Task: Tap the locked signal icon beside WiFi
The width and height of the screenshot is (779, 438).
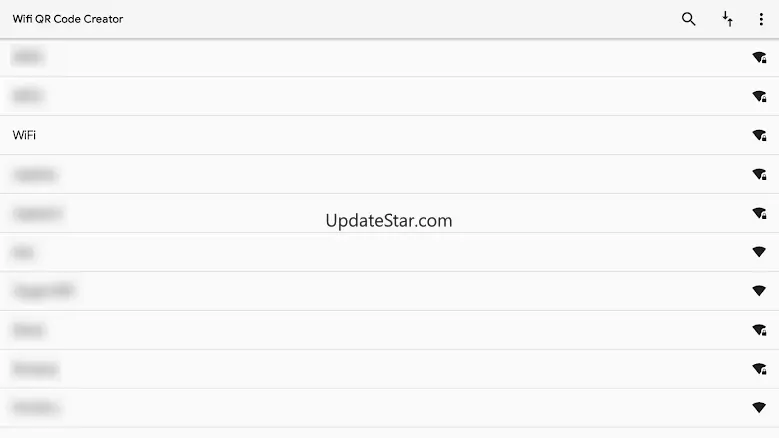Action: 759,135
